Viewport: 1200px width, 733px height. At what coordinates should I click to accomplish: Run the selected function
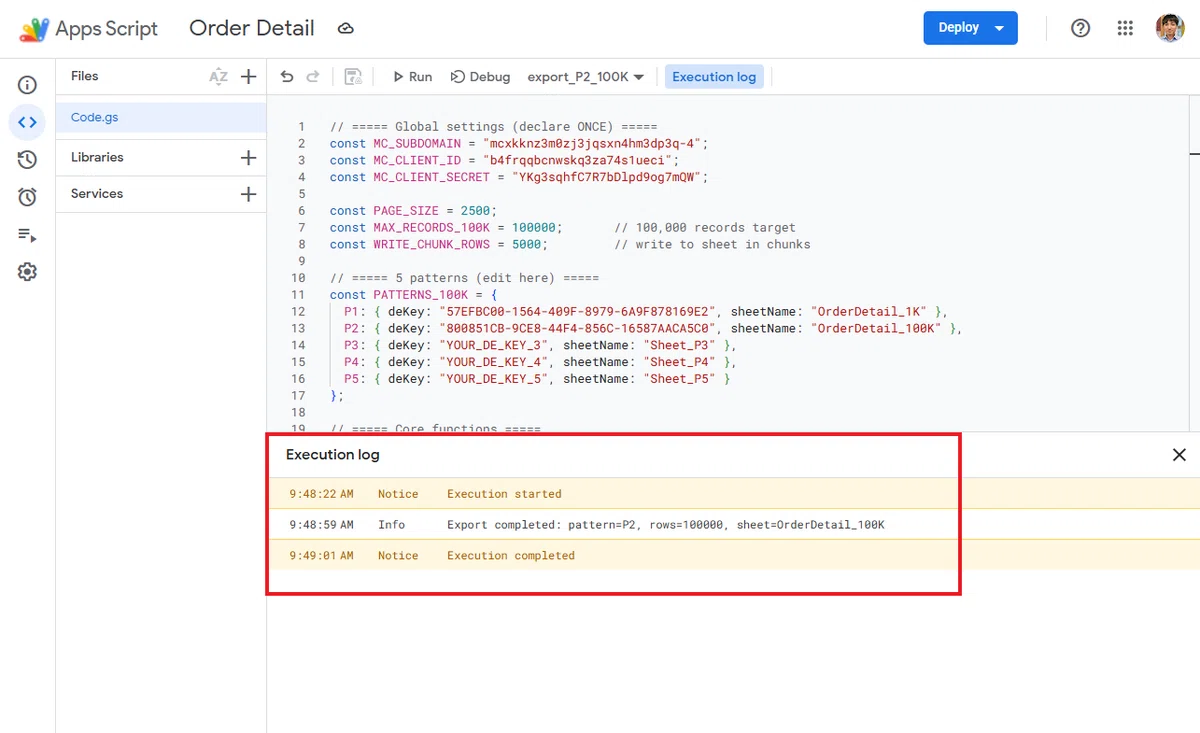click(x=411, y=77)
